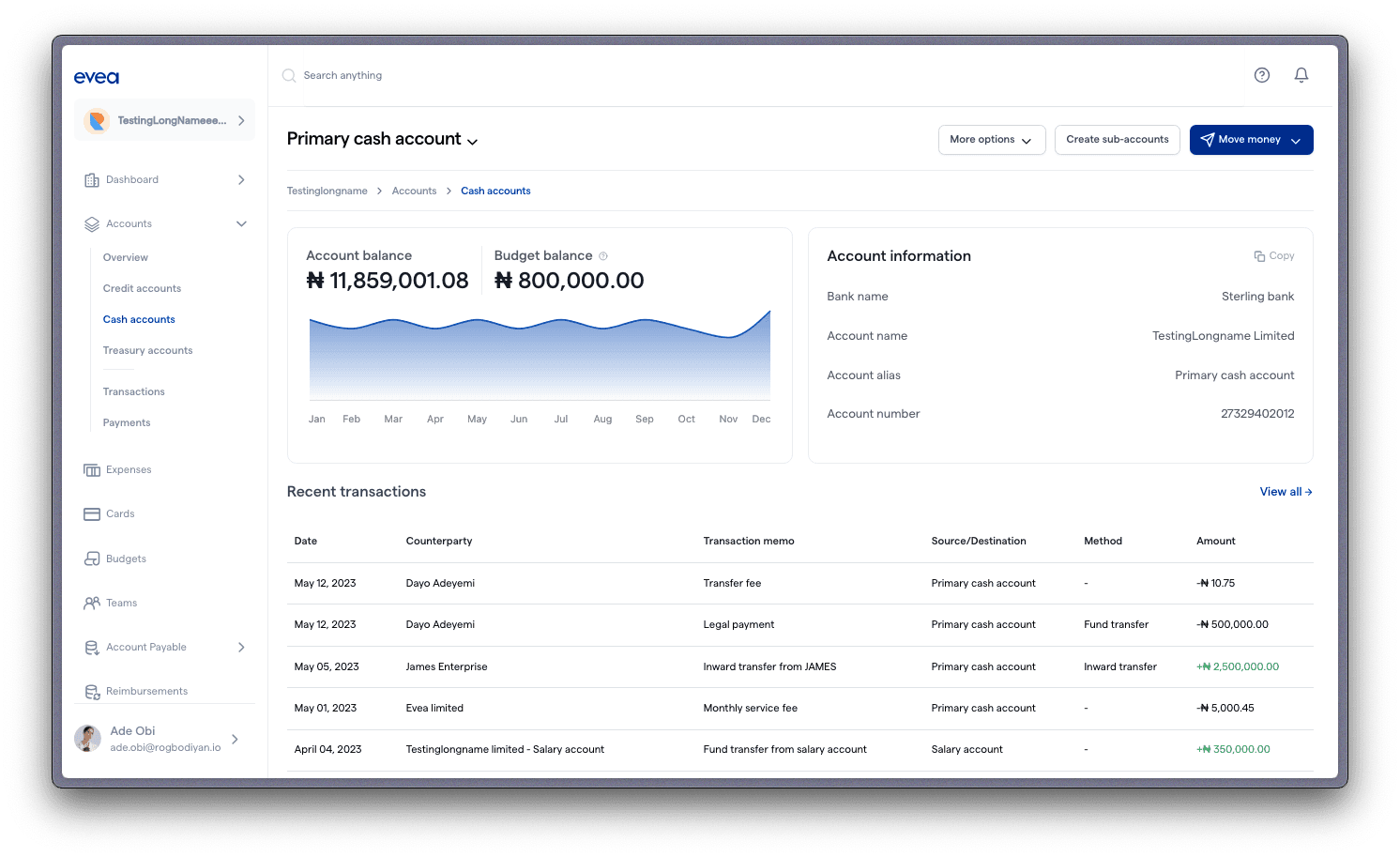
Task: Open the Budget balance info tooltip icon
Action: (602, 255)
